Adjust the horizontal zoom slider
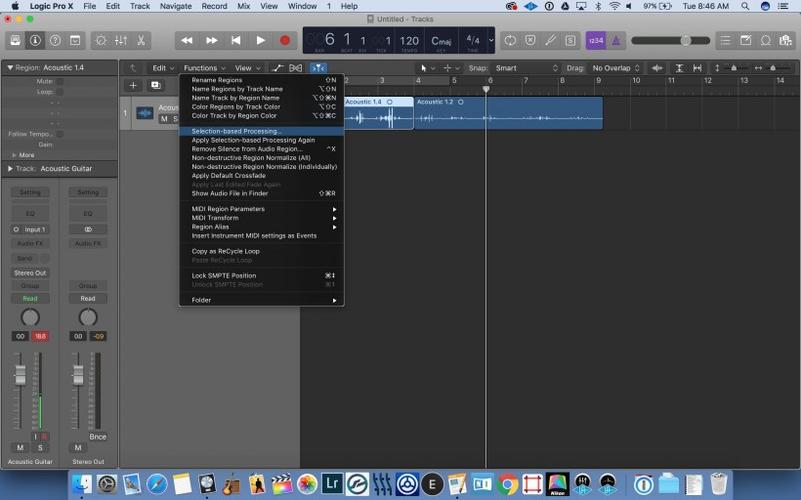The width and height of the screenshot is (801, 500). coord(772,68)
